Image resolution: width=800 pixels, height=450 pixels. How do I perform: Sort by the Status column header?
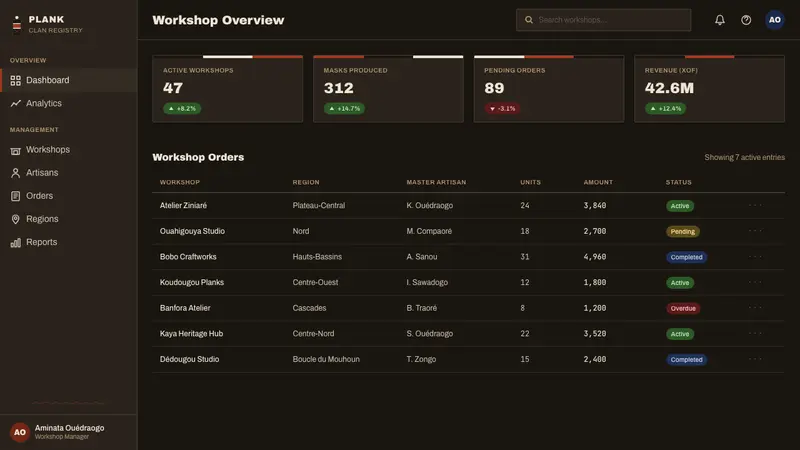coord(679,182)
